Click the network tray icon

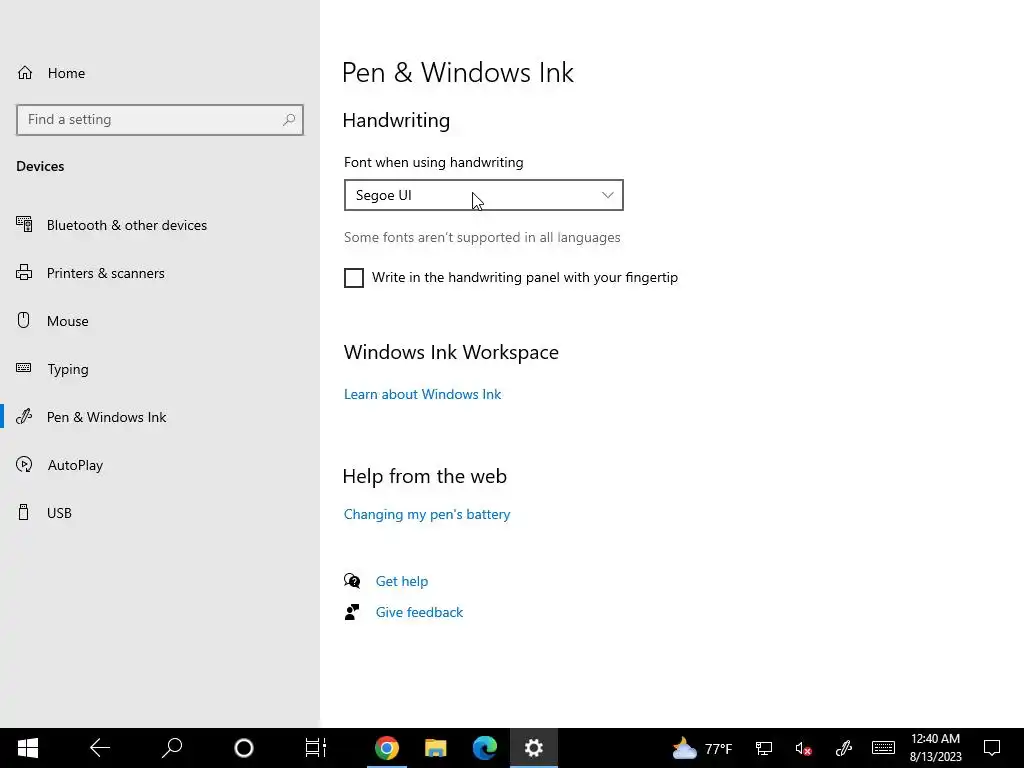(x=764, y=748)
